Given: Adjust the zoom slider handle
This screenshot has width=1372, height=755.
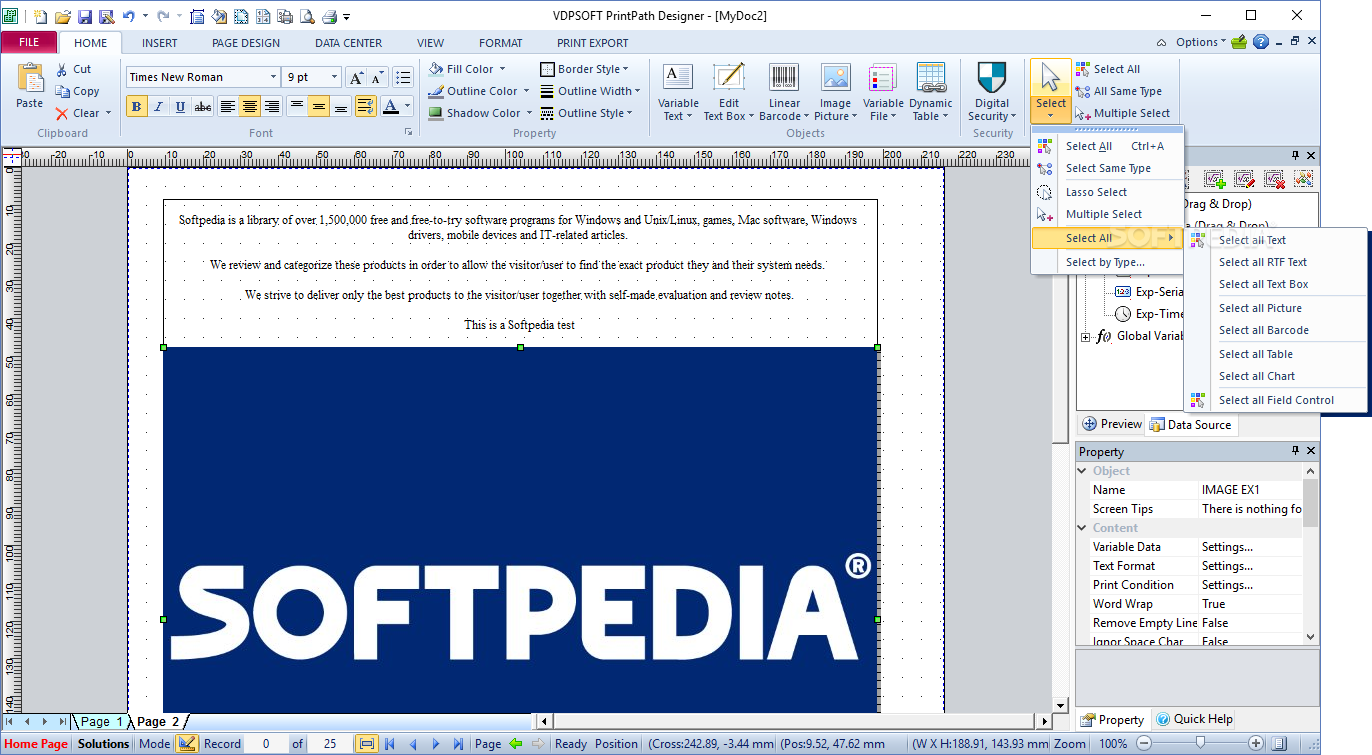Looking at the screenshot, I should (x=1199, y=743).
